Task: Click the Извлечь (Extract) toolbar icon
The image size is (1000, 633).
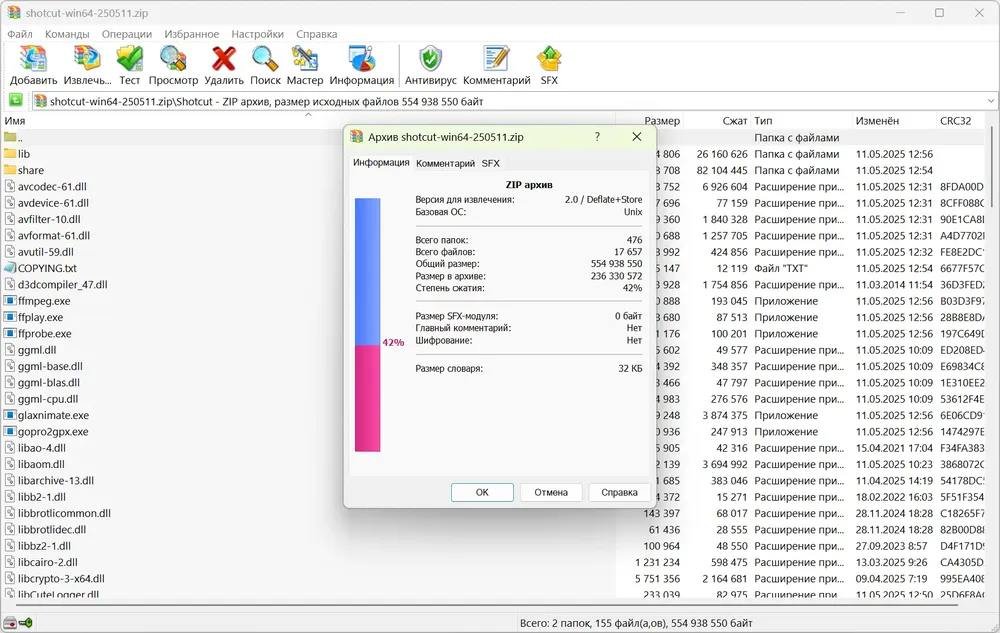Action: tap(87, 59)
